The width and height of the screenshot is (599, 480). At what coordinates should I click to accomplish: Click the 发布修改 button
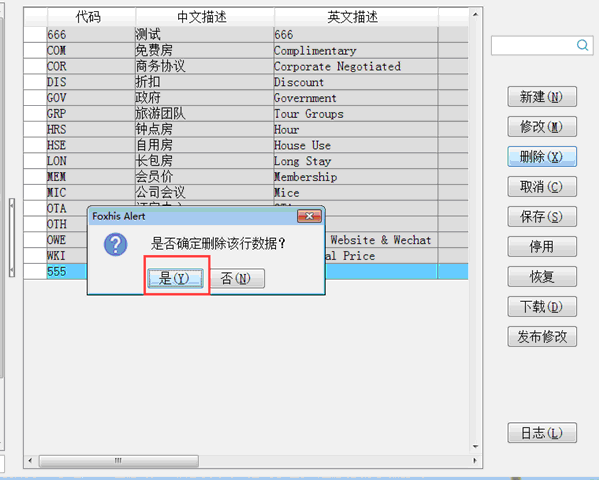point(542,337)
